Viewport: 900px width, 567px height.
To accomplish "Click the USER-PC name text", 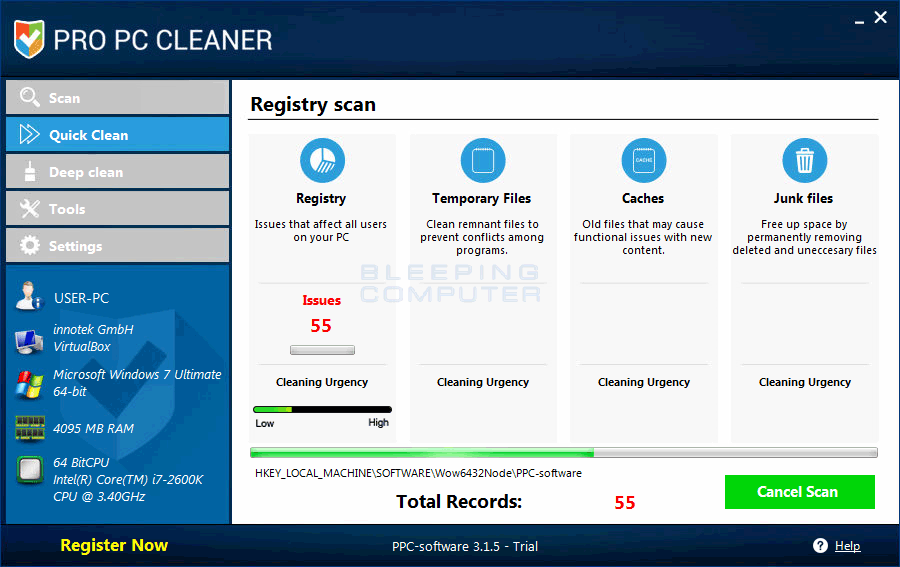I will (82, 298).
